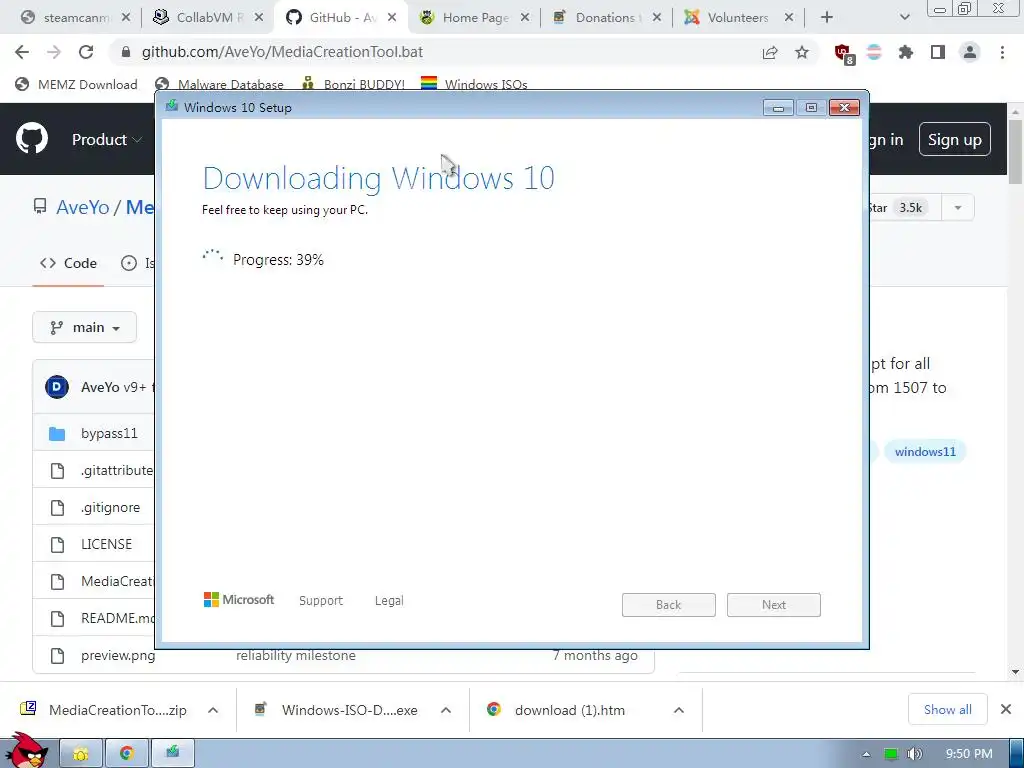Share this page icon in address bar

pyautogui.click(x=770, y=53)
